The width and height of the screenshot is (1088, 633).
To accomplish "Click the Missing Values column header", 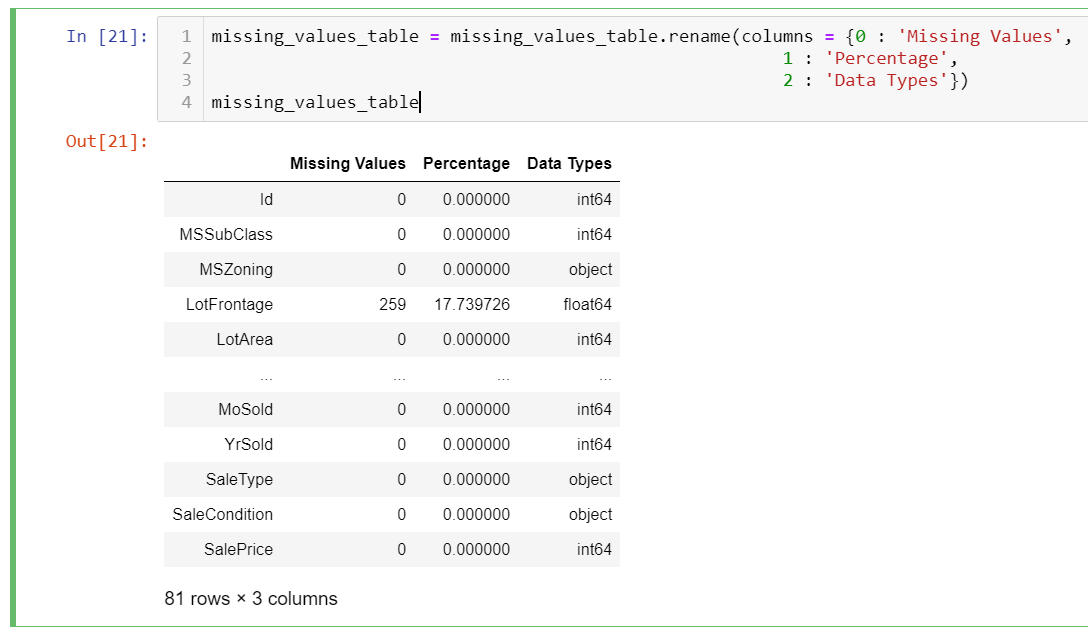I will 347,163.
